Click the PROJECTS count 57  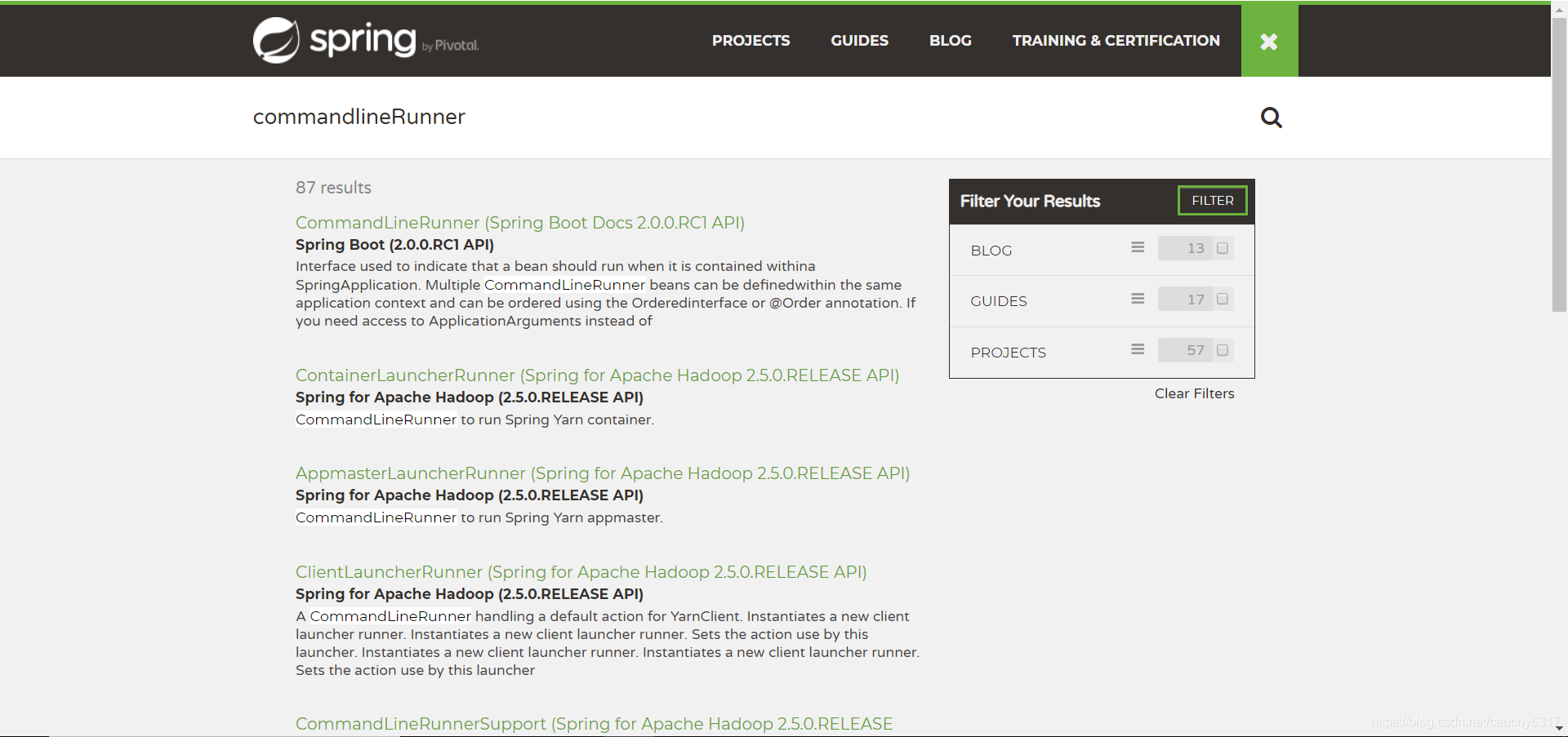tap(1196, 350)
